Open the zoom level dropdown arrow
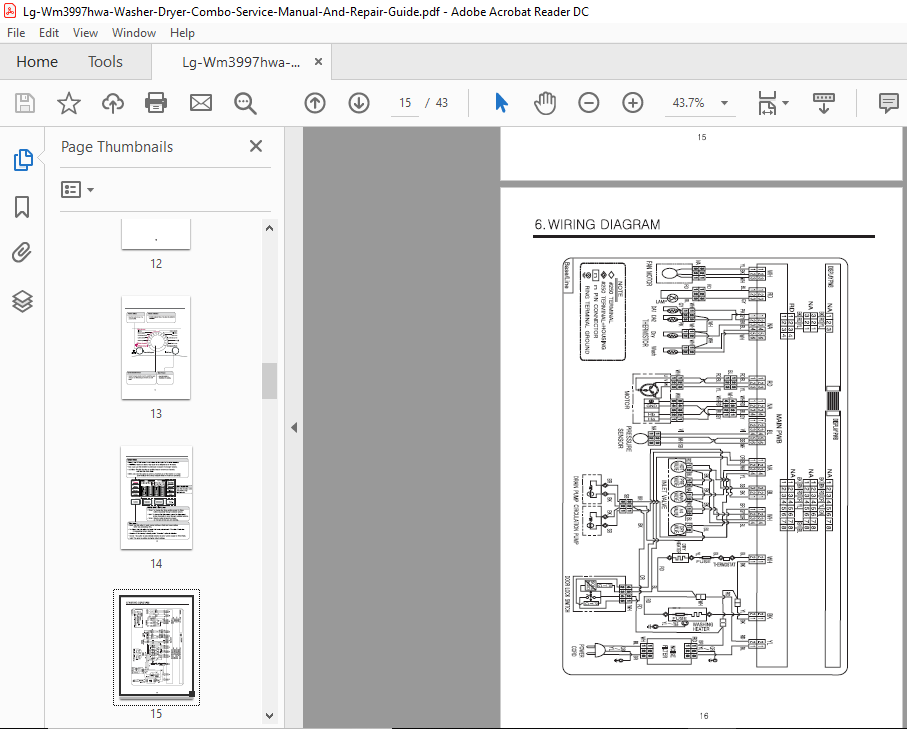The width and height of the screenshot is (907, 729). (724, 103)
